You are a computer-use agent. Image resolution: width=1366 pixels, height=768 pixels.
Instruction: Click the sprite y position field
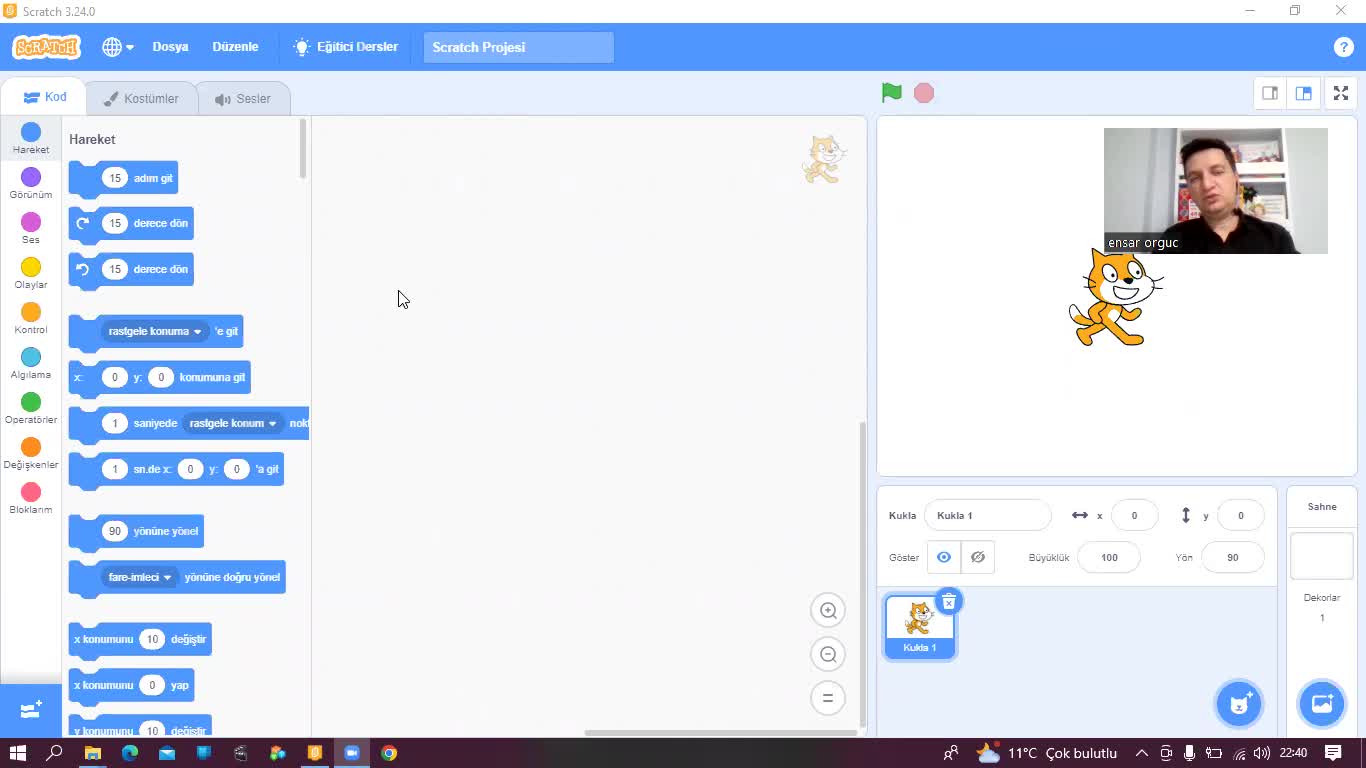(x=1240, y=515)
